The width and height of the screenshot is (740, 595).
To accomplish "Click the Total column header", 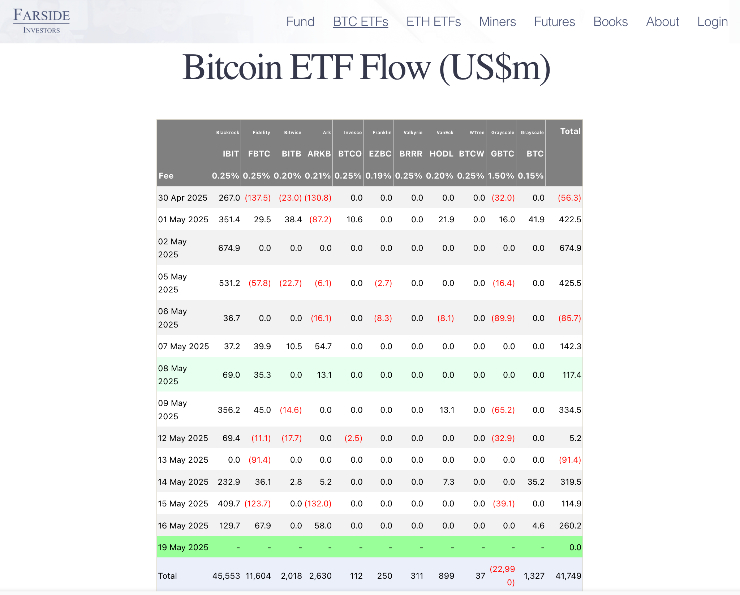I will click(x=570, y=131).
